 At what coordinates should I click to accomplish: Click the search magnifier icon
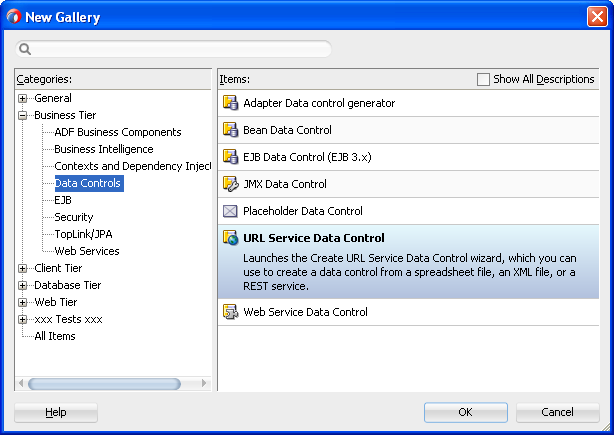click(25, 49)
